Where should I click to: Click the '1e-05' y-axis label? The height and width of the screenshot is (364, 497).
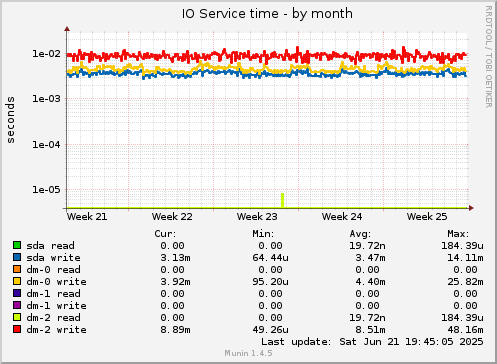click(x=47, y=190)
